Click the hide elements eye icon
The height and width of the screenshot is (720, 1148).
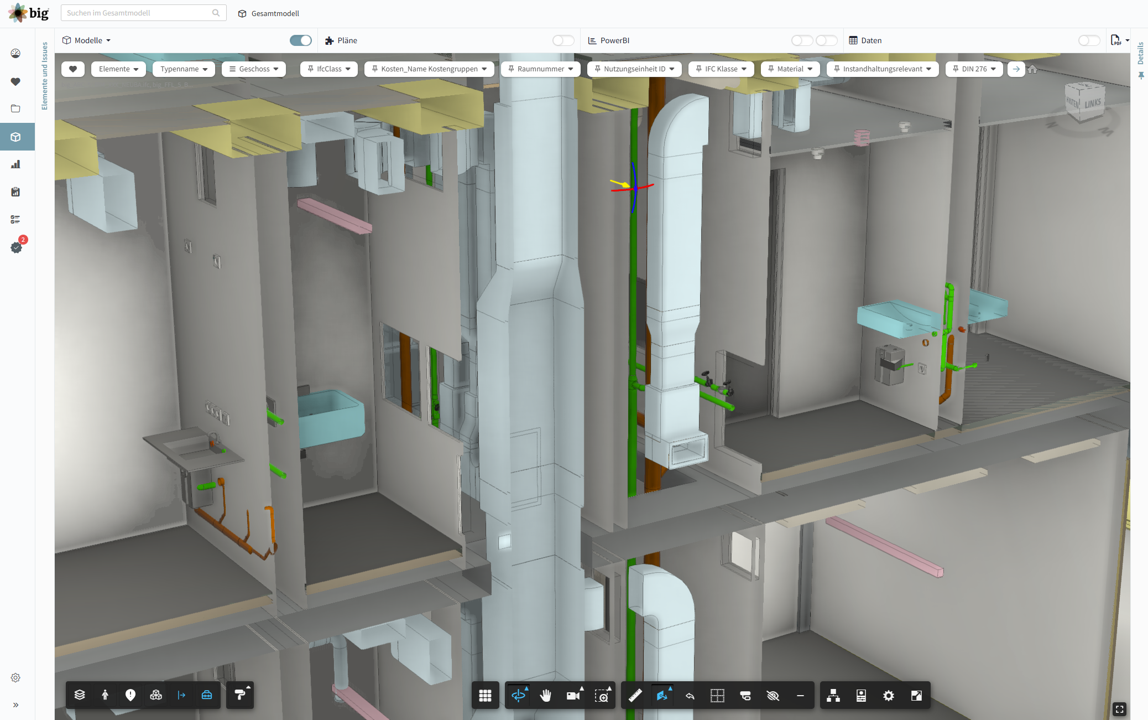772,695
